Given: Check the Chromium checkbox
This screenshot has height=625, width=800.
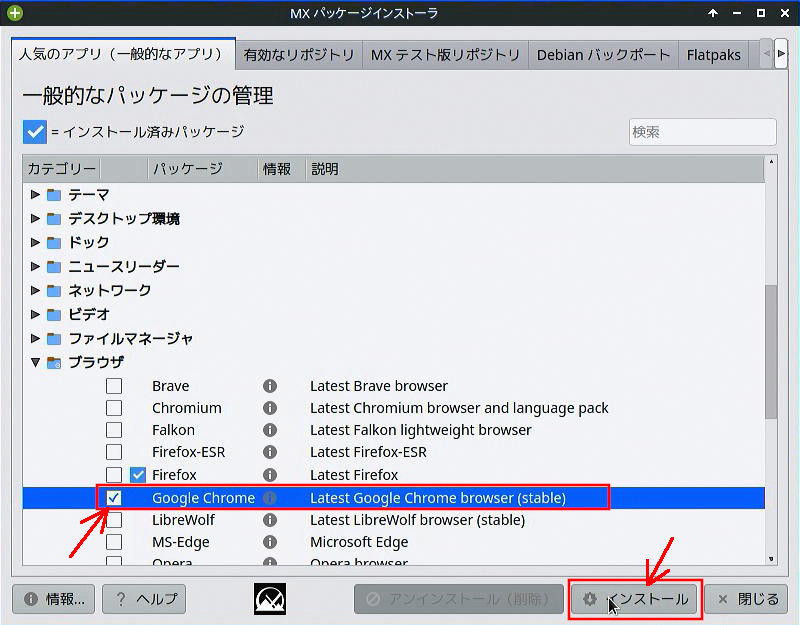Looking at the screenshot, I should point(114,408).
